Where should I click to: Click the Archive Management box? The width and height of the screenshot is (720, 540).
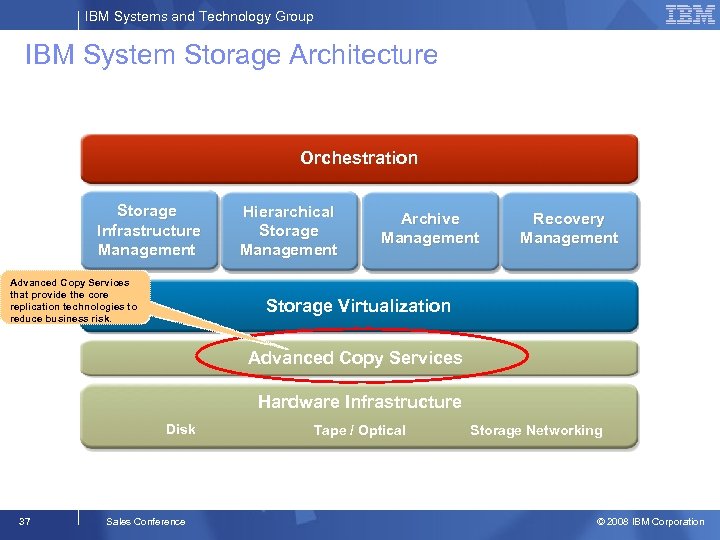(430, 231)
